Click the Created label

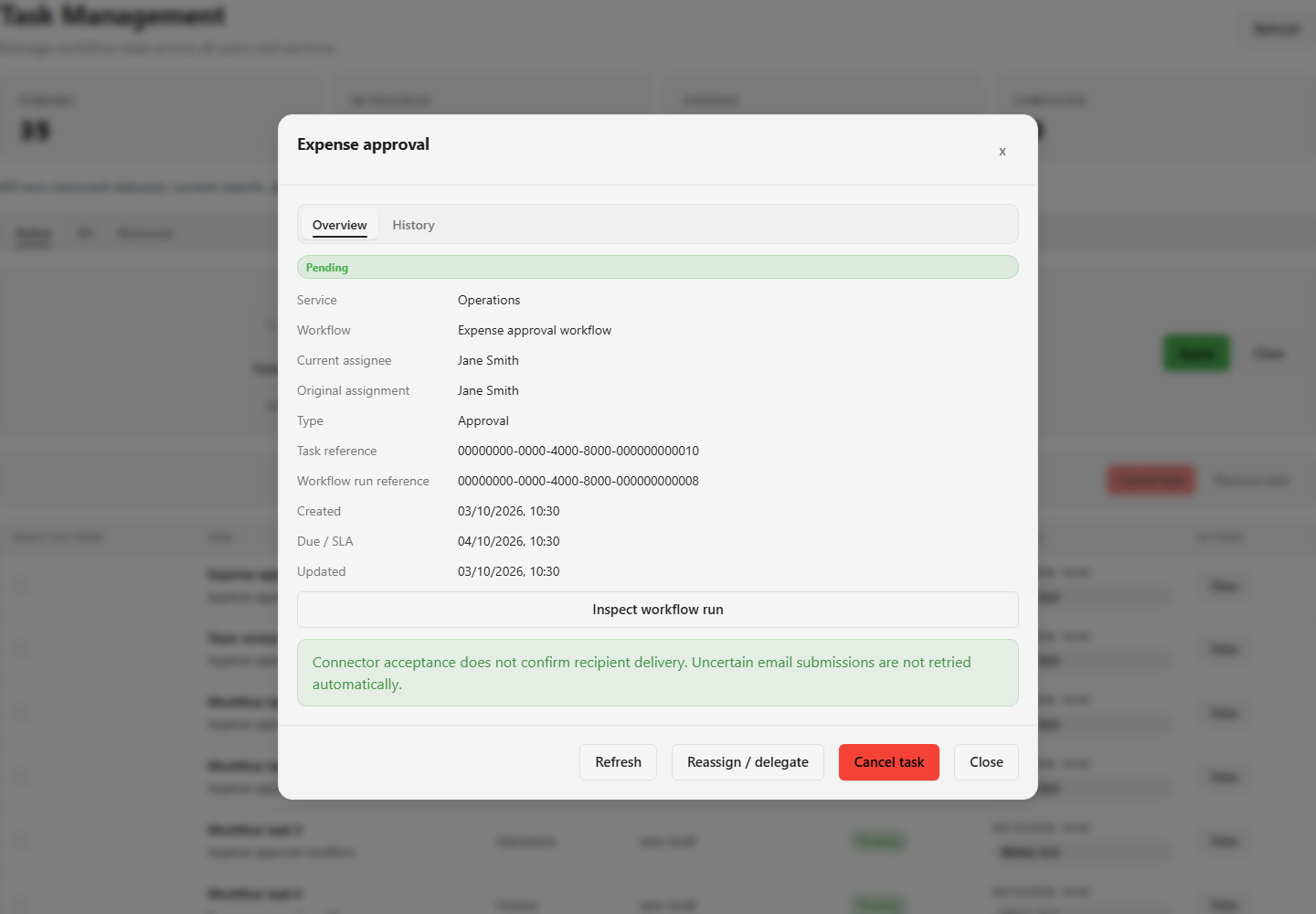point(319,511)
